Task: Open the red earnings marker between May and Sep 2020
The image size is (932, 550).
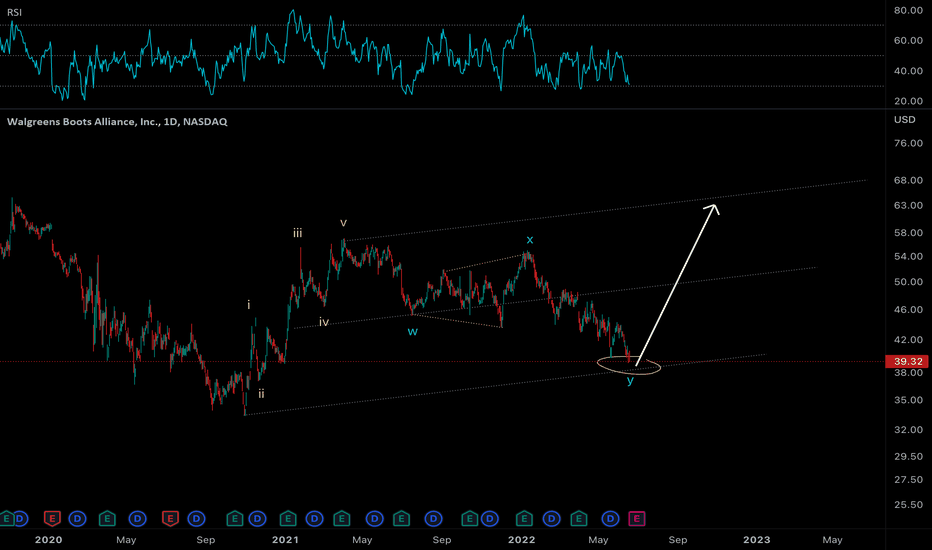Action: click(x=170, y=518)
